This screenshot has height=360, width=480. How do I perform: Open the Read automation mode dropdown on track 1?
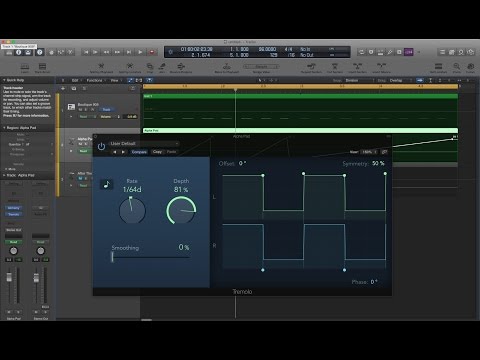[x=87, y=117]
